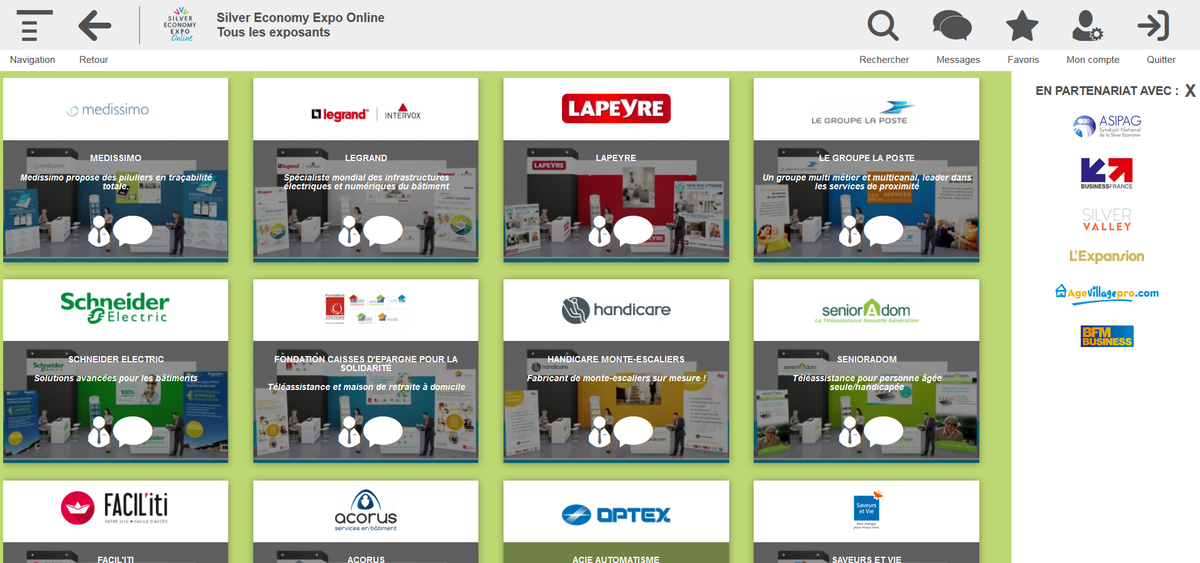Open the FACIL'iti exhibitor card
Screen dimensions: 1200x563
pos(115,521)
